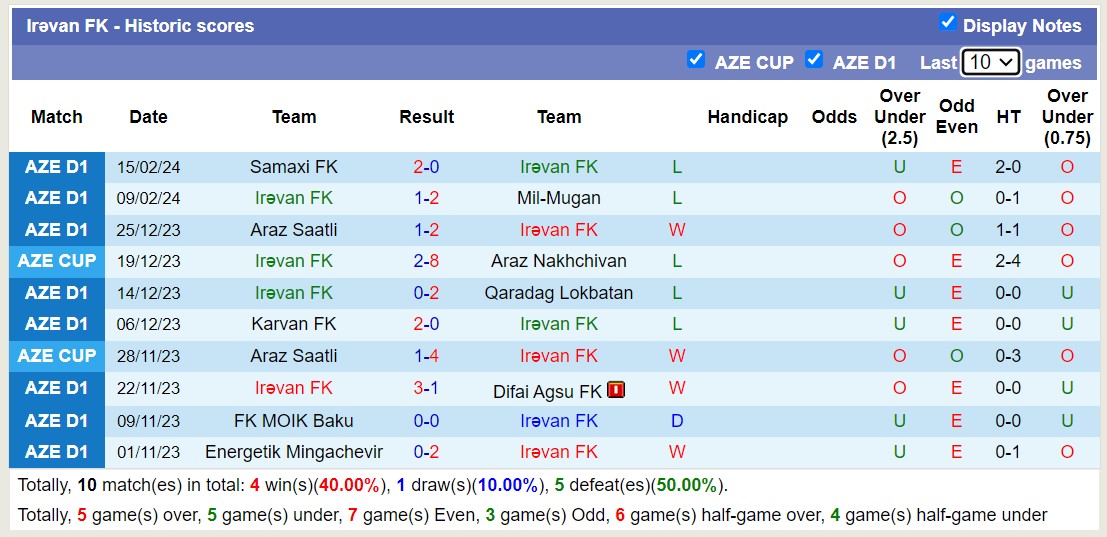Select the Karvan FK team link
Image resolution: width=1107 pixels, height=537 pixels.
(x=294, y=324)
